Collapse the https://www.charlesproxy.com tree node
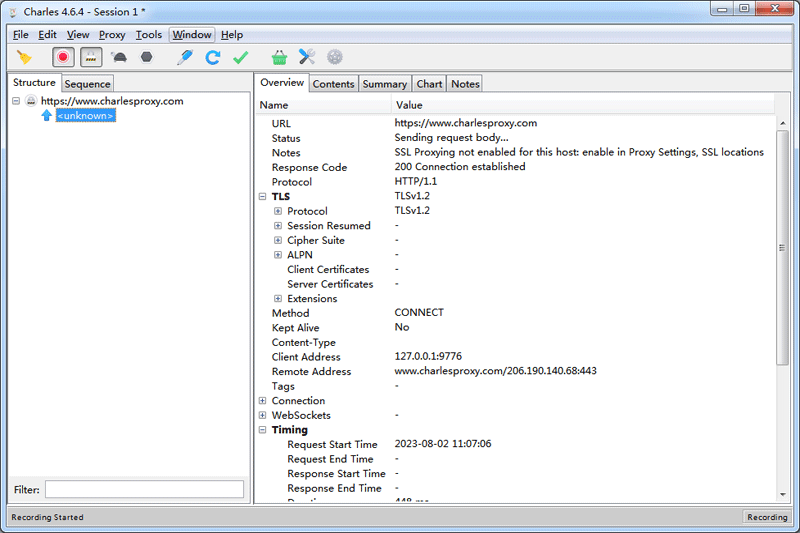The height and width of the screenshot is (533, 800). point(17,101)
